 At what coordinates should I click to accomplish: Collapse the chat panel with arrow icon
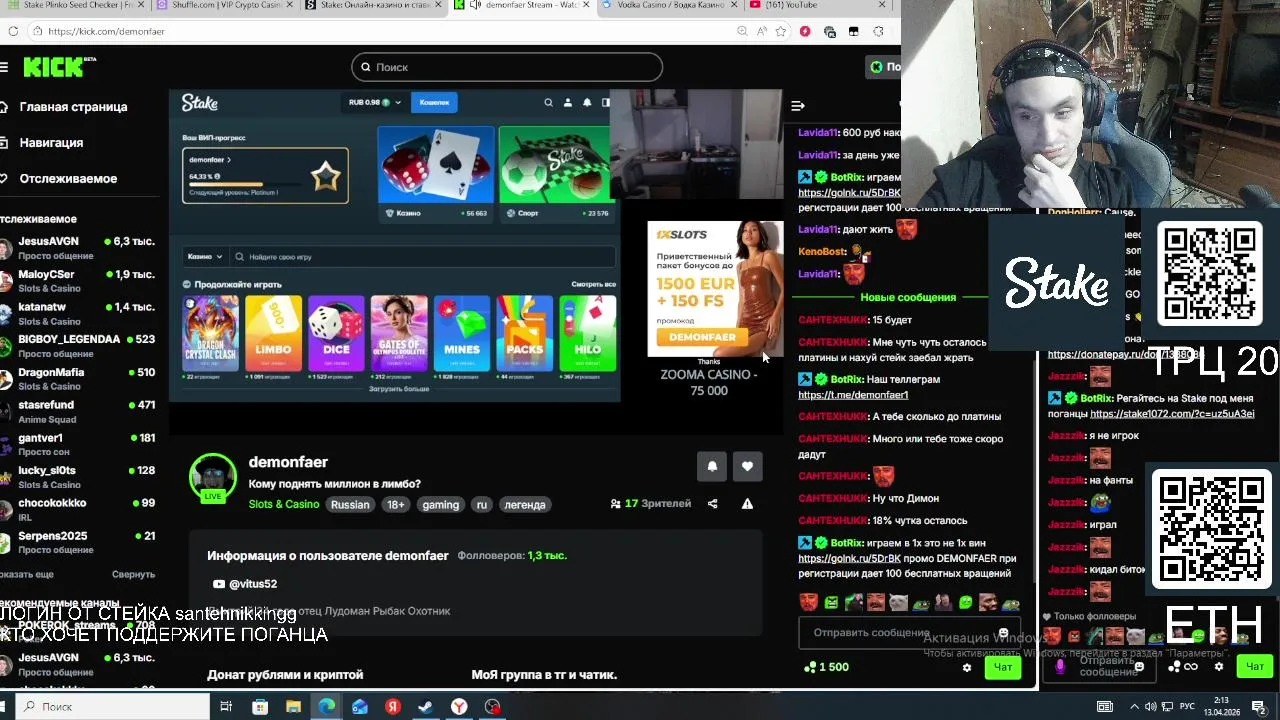(798, 105)
